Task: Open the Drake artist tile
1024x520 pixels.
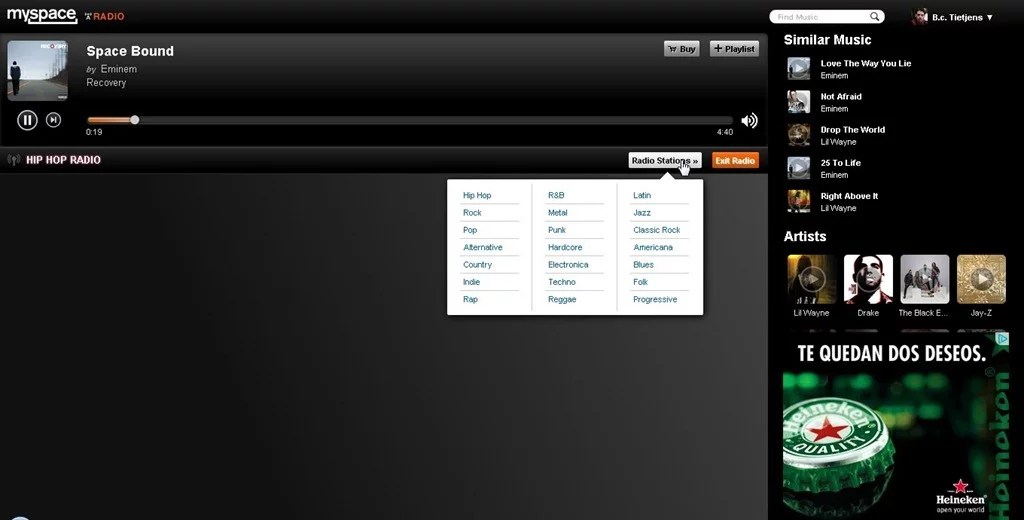Action: pos(868,280)
